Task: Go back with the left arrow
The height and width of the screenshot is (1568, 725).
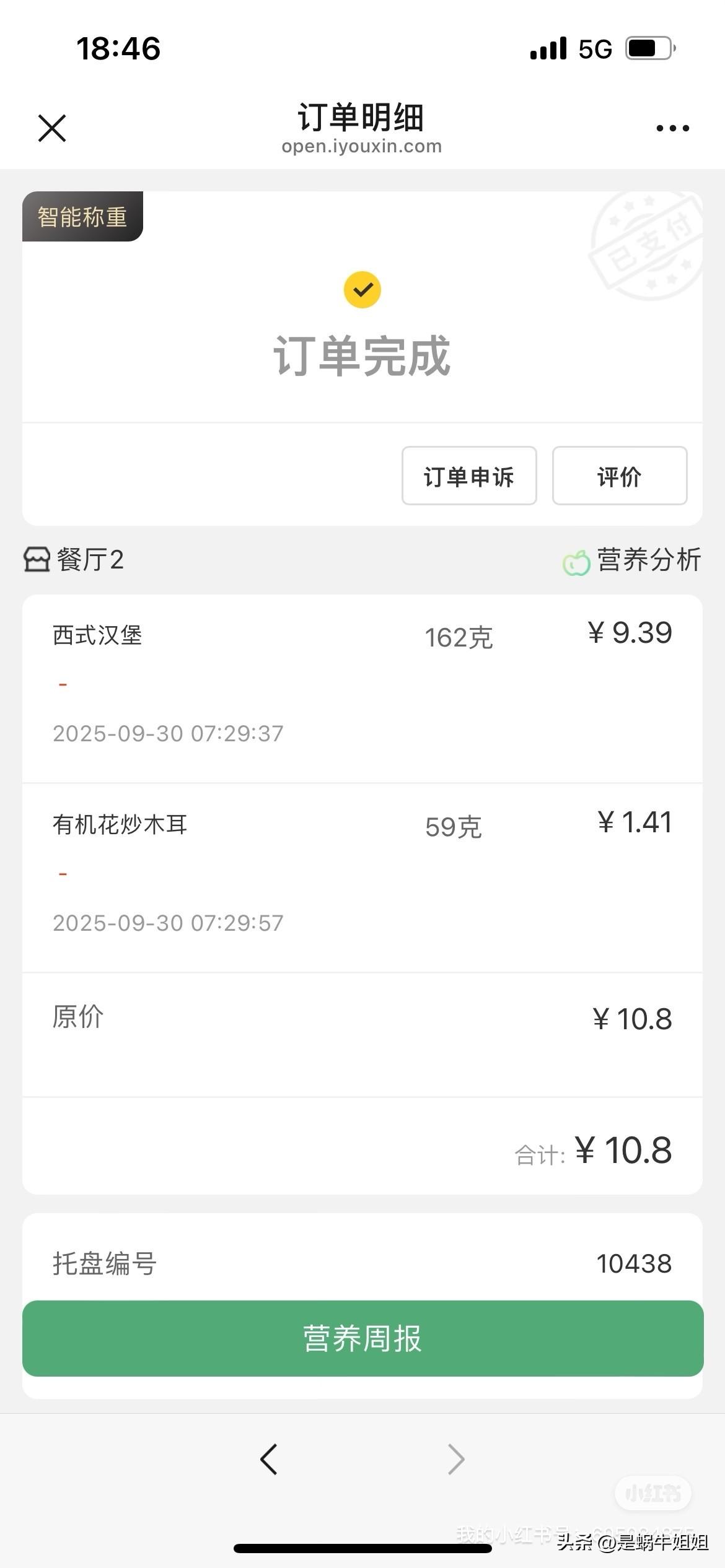Action: pyautogui.click(x=268, y=1460)
